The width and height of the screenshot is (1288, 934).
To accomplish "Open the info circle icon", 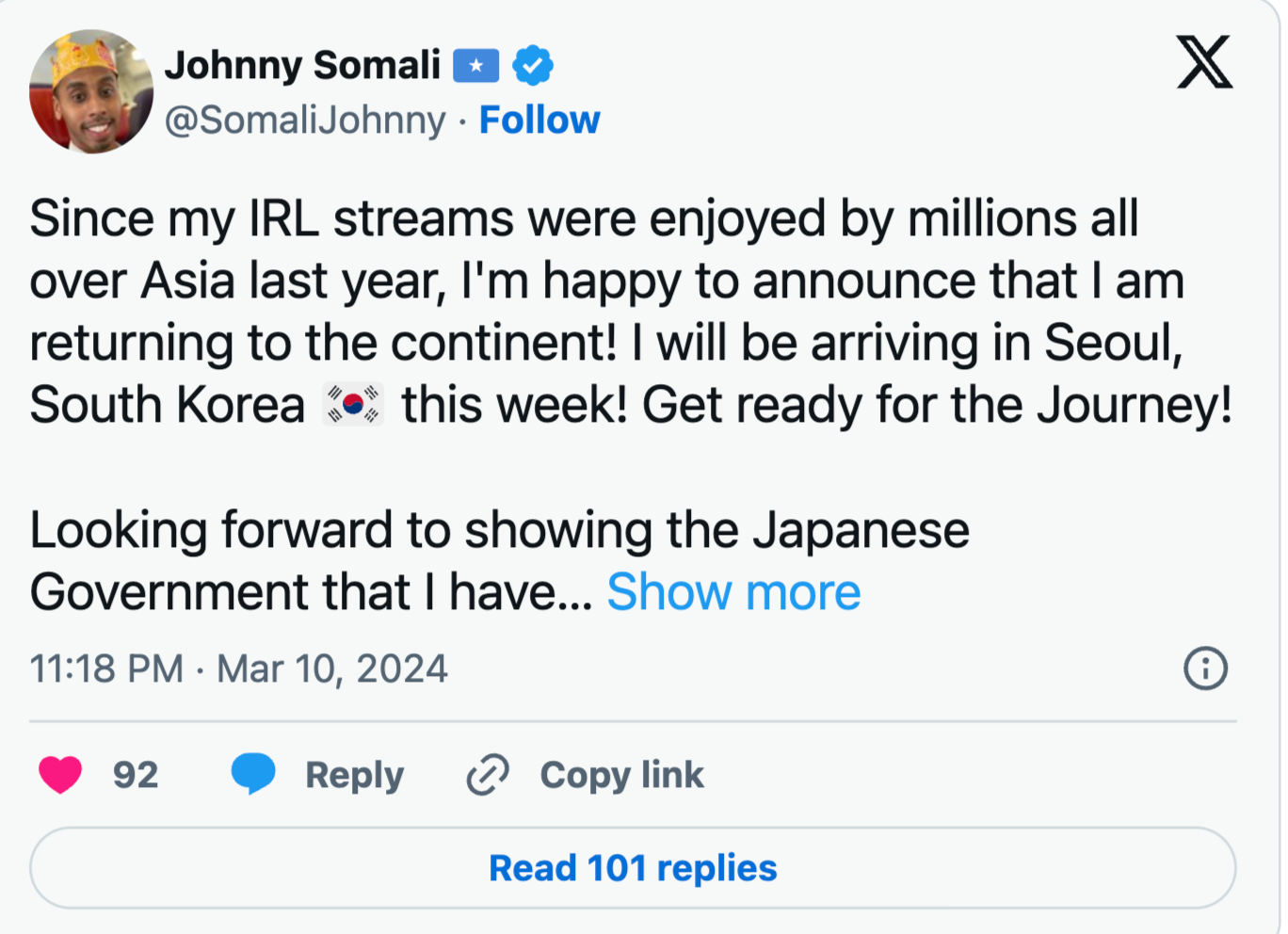I will [1205, 668].
